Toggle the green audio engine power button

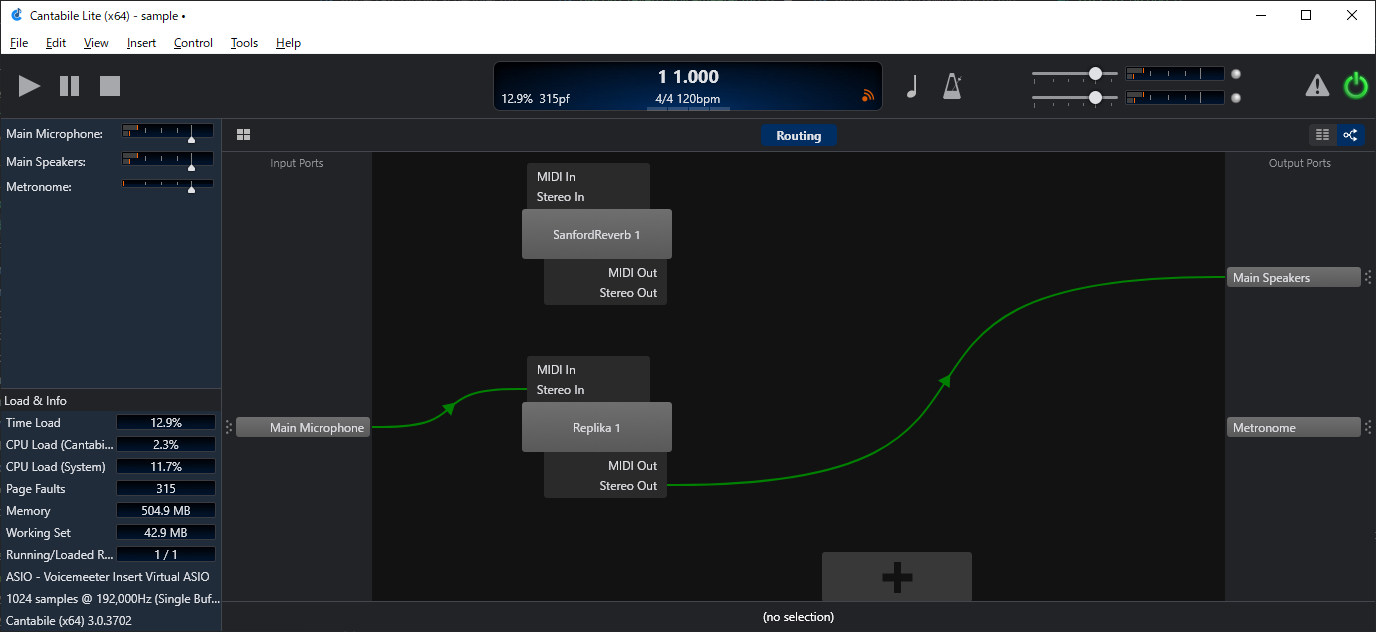1355,86
